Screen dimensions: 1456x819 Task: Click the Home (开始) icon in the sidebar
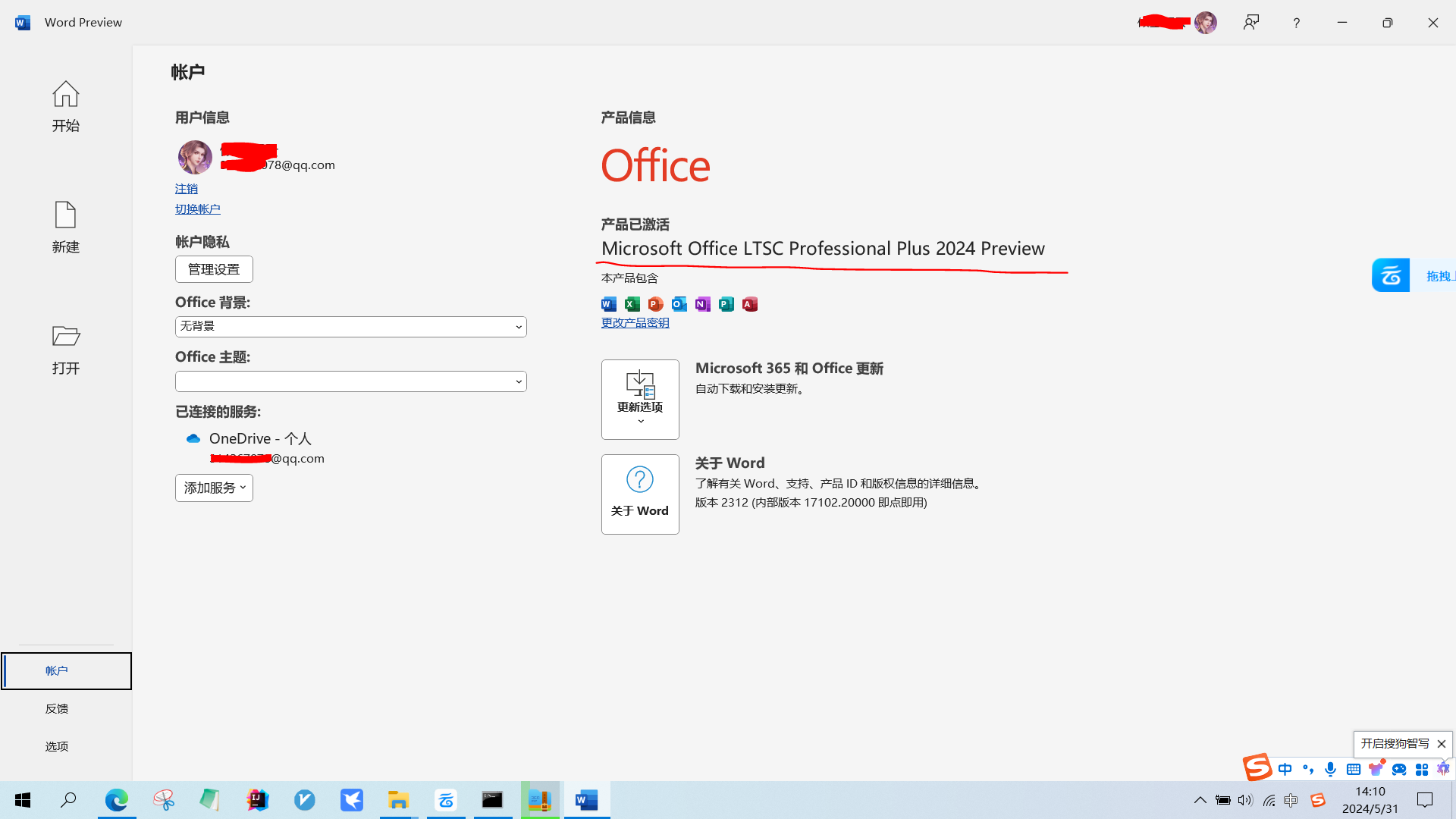click(65, 95)
